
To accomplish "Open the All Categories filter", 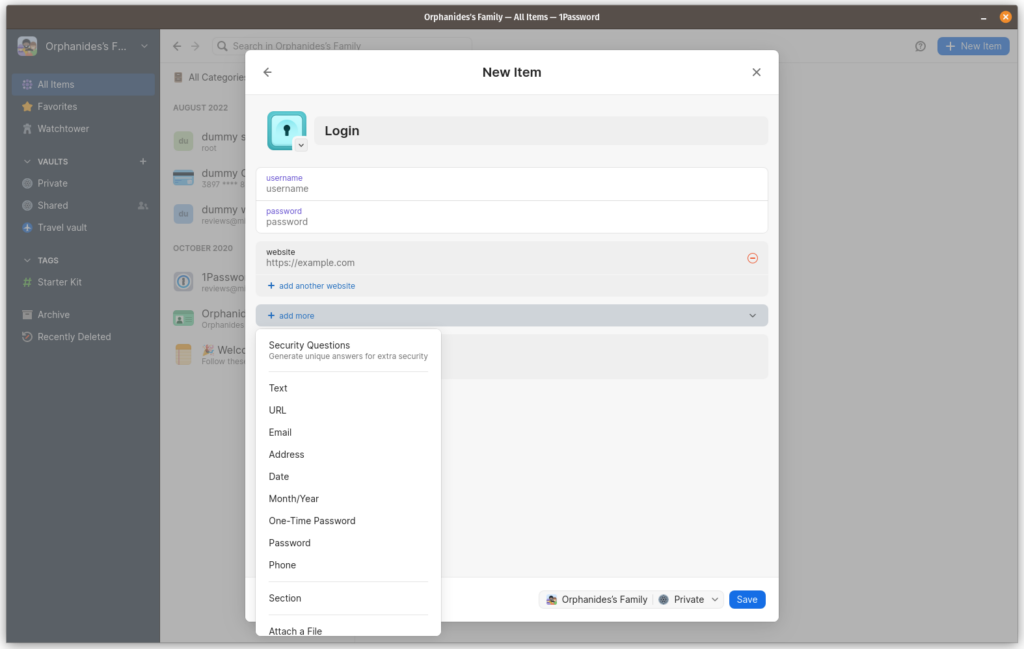I will (209, 77).
